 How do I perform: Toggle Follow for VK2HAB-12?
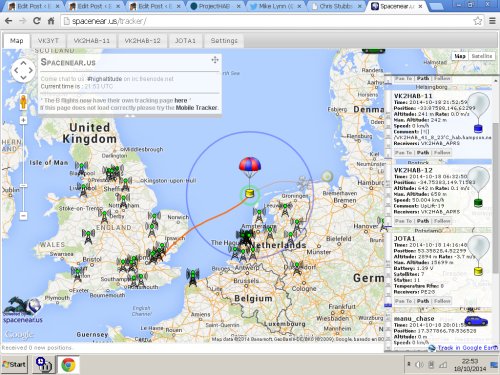[442, 221]
